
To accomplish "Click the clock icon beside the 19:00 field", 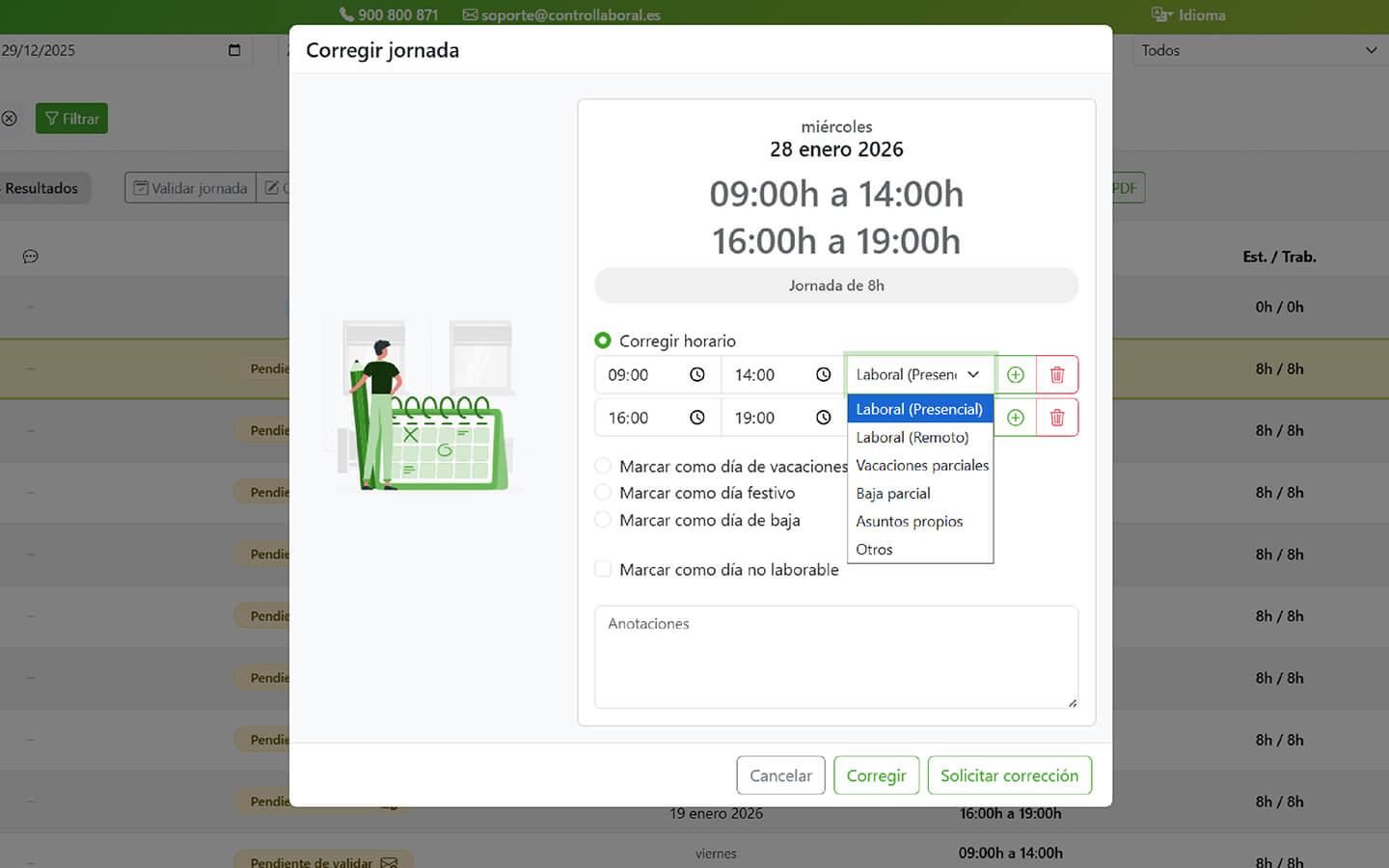I will 823,417.
